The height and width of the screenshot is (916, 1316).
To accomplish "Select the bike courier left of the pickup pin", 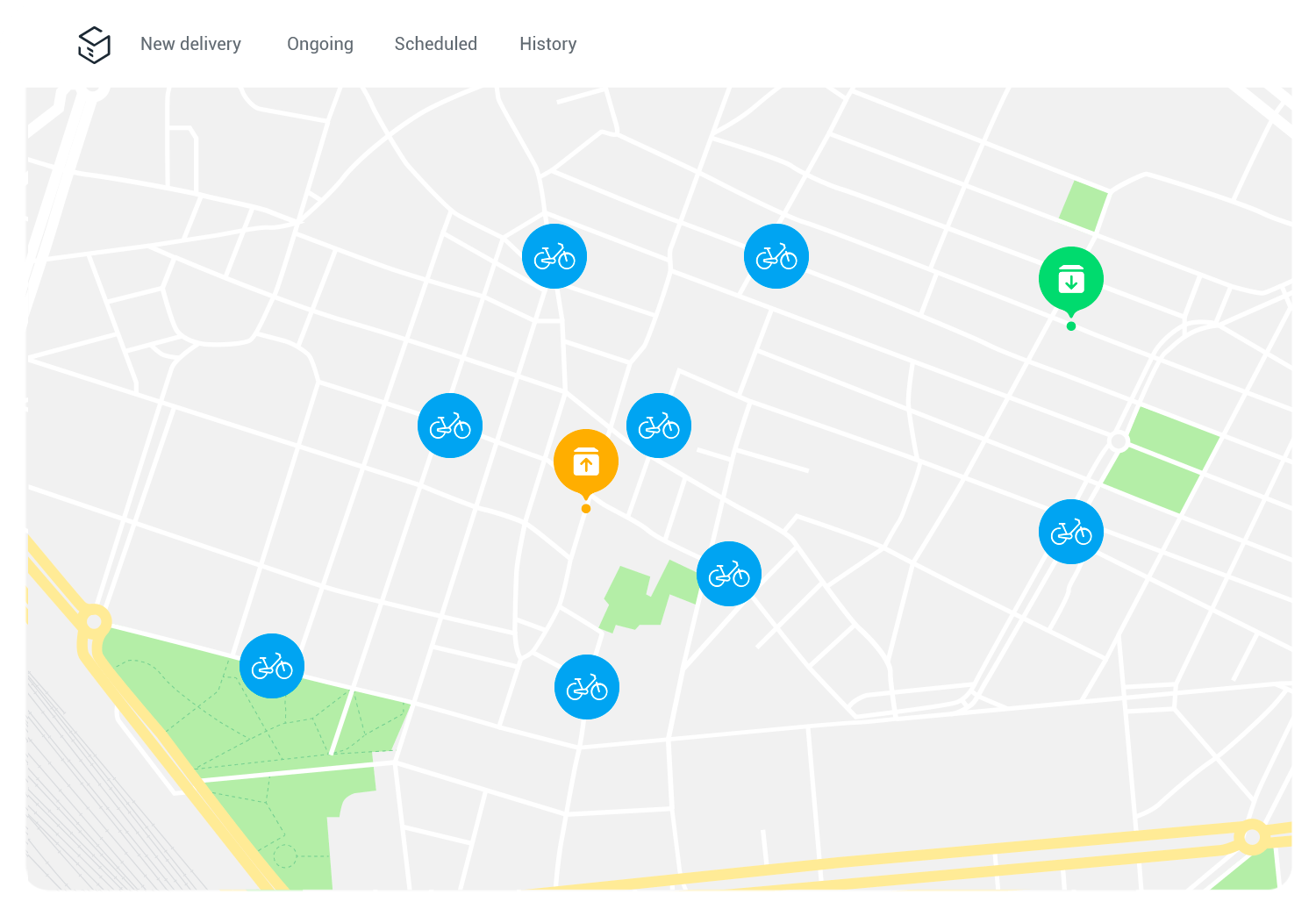I will pyautogui.click(x=450, y=426).
